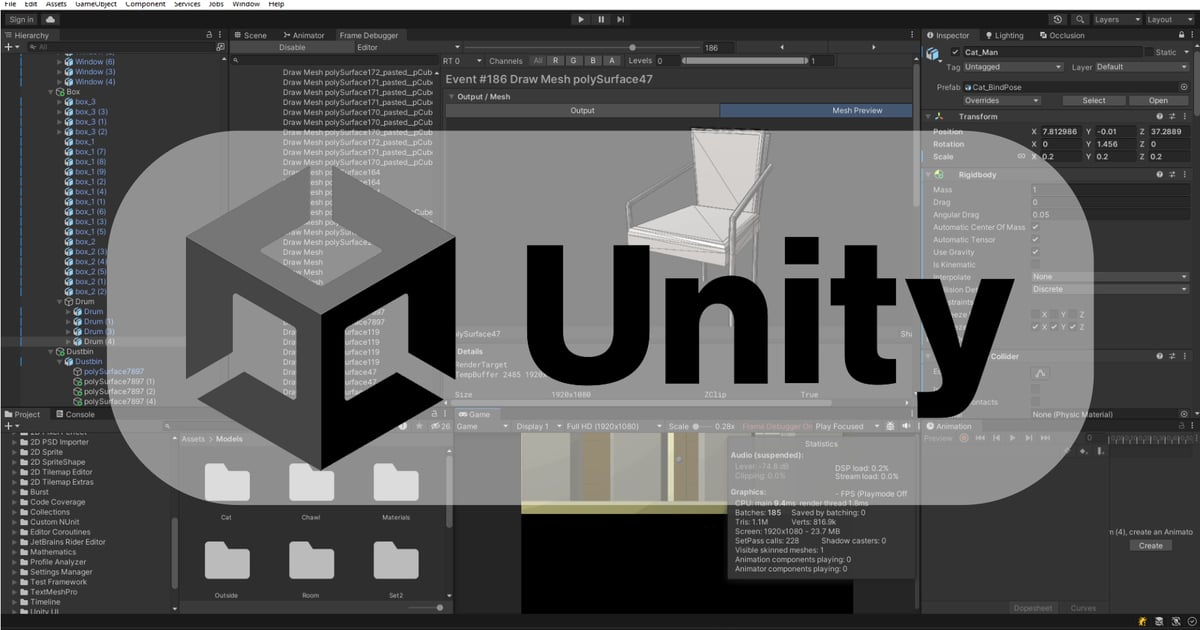The height and width of the screenshot is (630, 1200).
Task: Mute audio in the Game view toolbar
Action: click(908, 426)
